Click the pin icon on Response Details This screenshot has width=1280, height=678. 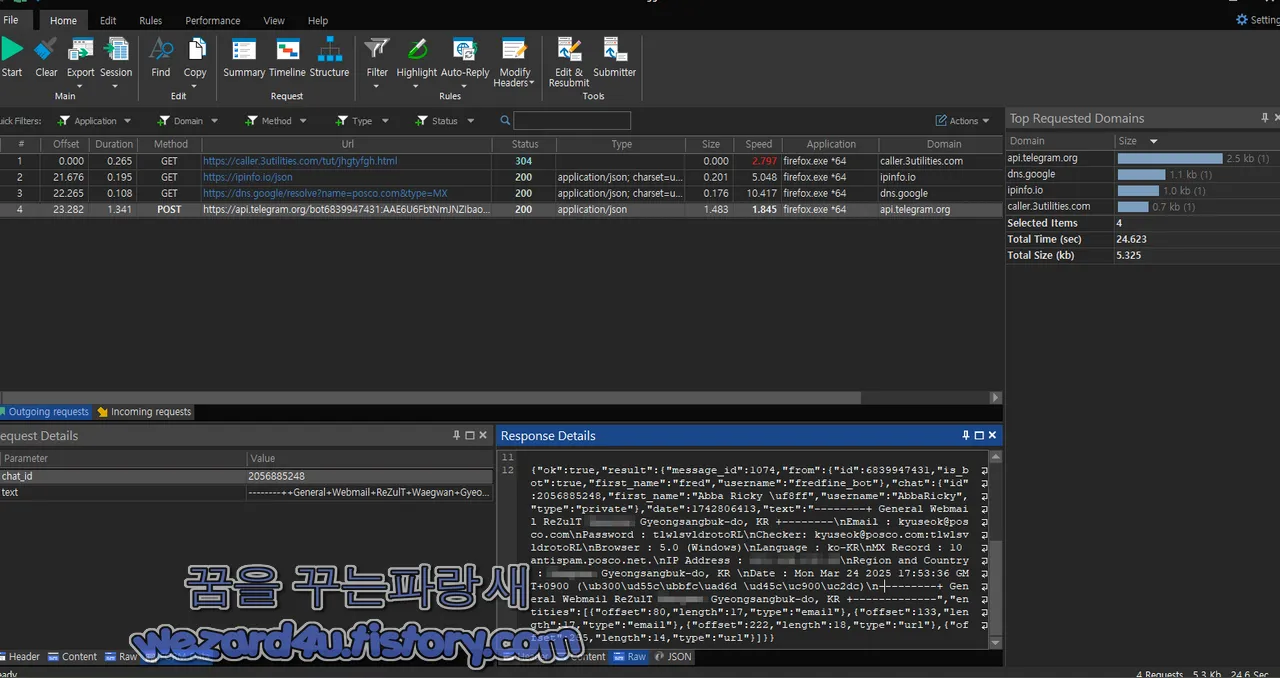pos(966,436)
